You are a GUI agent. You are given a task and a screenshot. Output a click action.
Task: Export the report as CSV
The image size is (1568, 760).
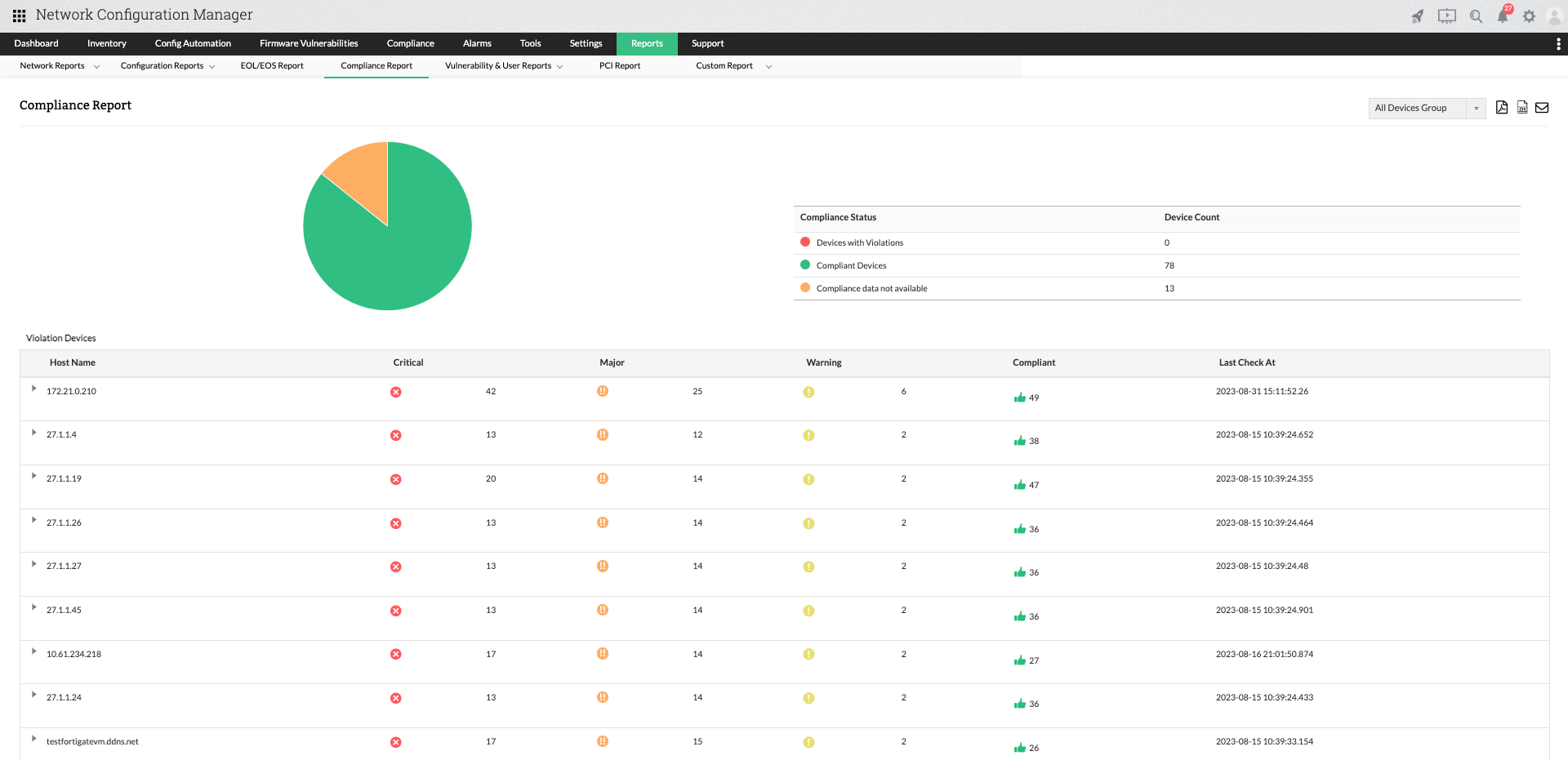pyautogui.click(x=1522, y=108)
